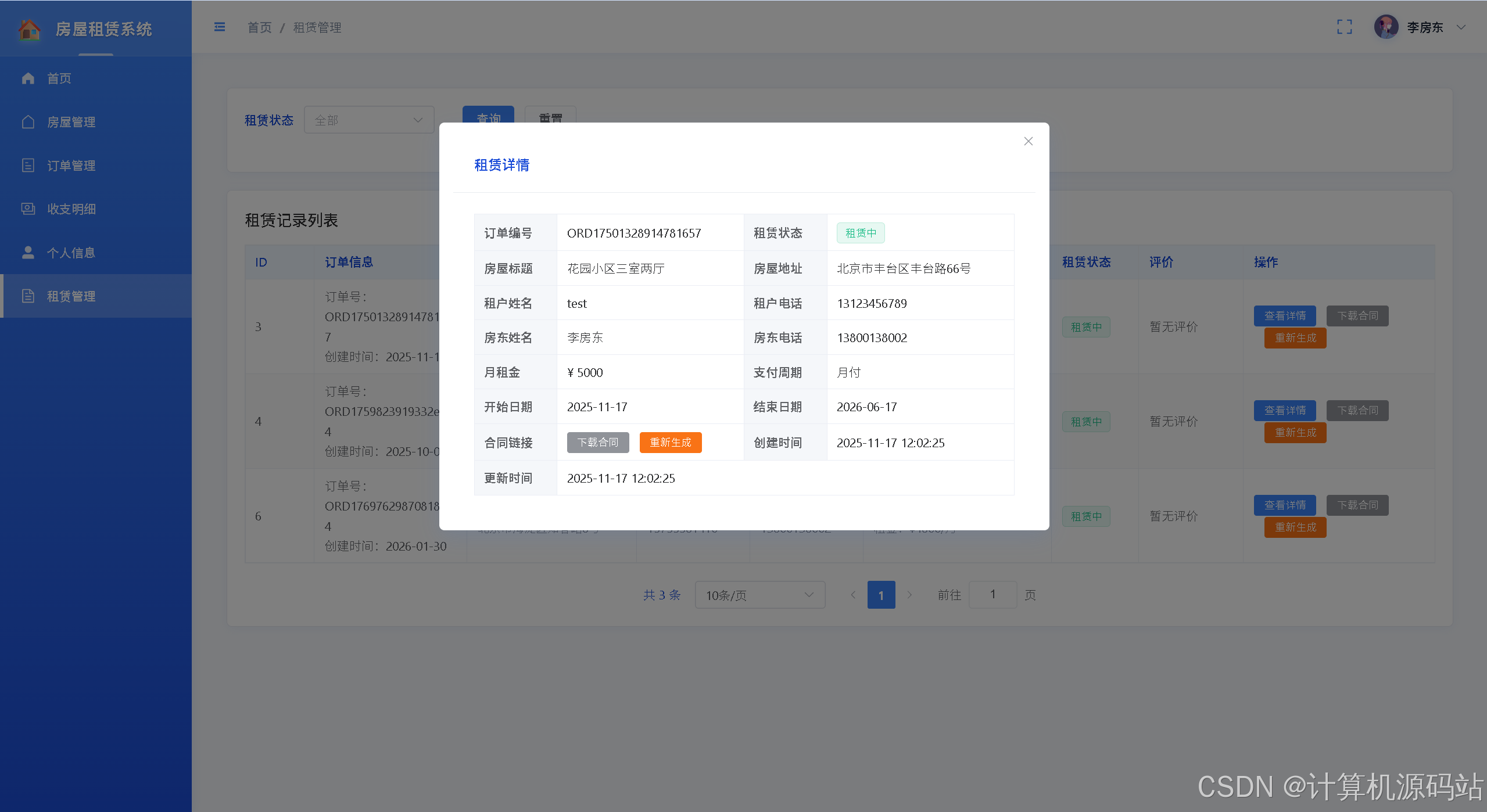The height and width of the screenshot is (812, 1487).
Task: Click the 收支明细 sidebar icon
Action: pyautogui.click(x=28, y=209)
